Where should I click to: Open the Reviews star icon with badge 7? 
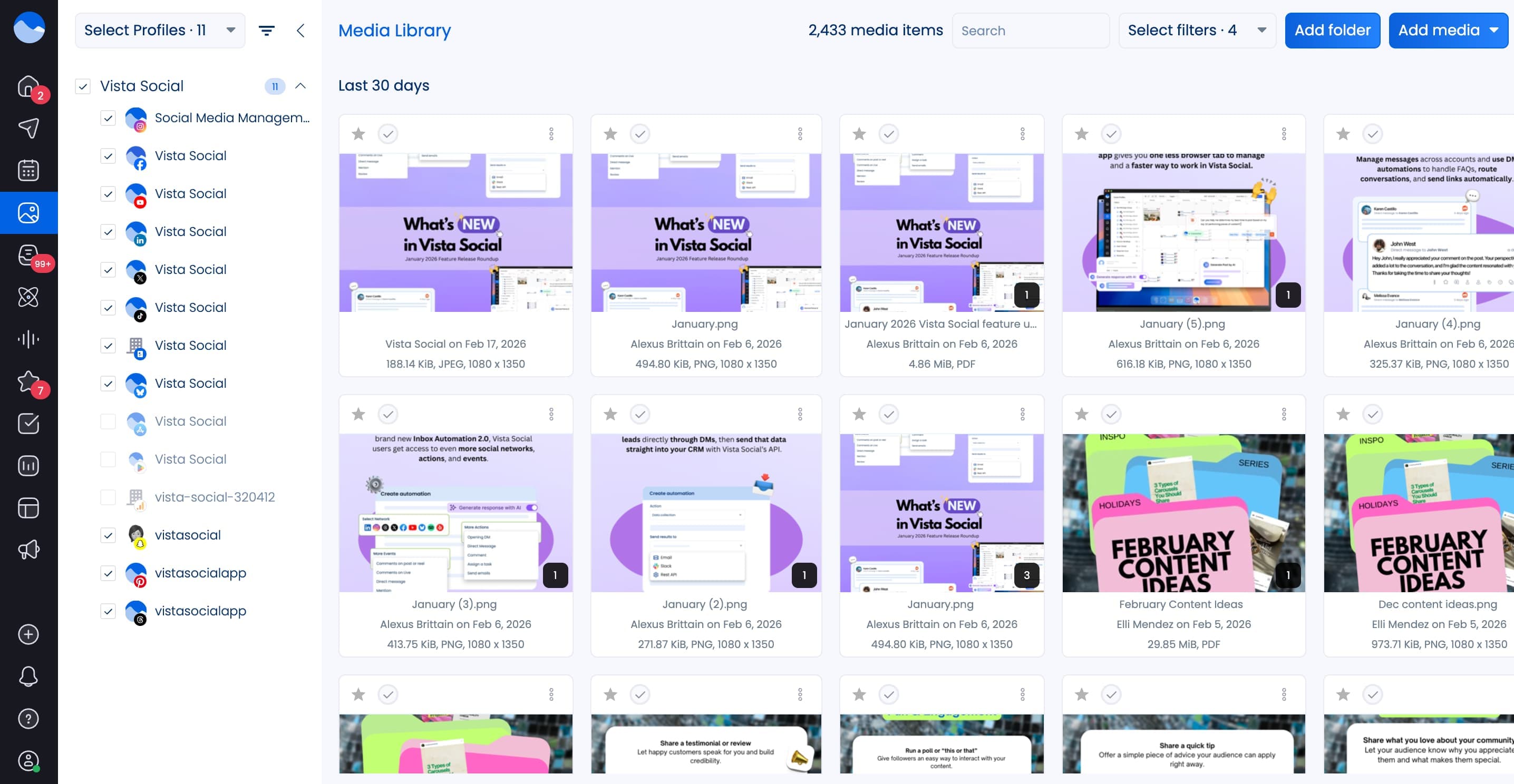coord(28,381)
